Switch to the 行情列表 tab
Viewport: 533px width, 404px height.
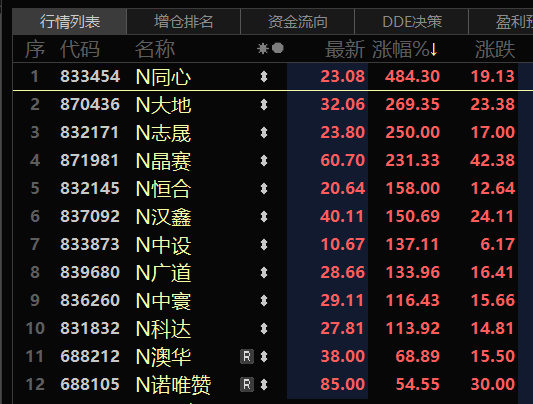(x=70, y=21)
